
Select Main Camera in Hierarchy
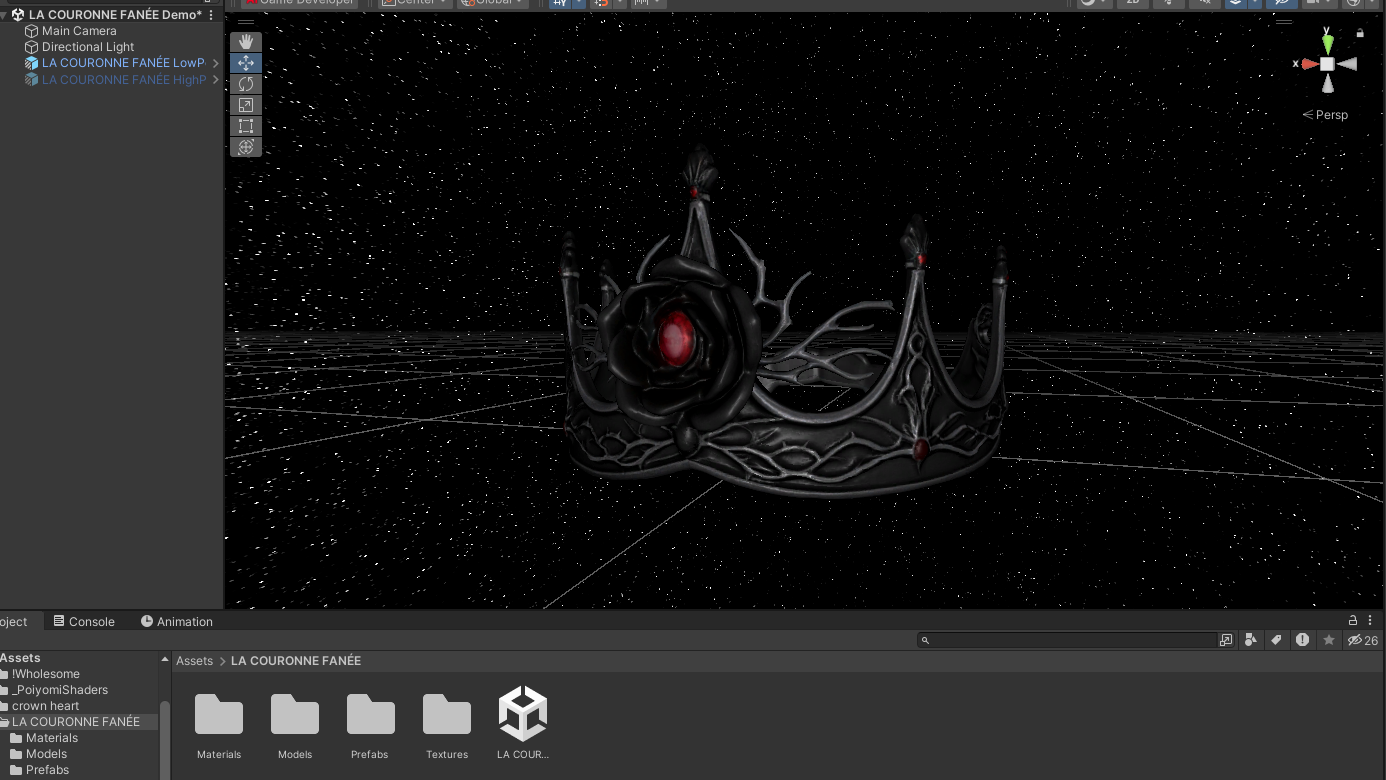coord(79,31)
